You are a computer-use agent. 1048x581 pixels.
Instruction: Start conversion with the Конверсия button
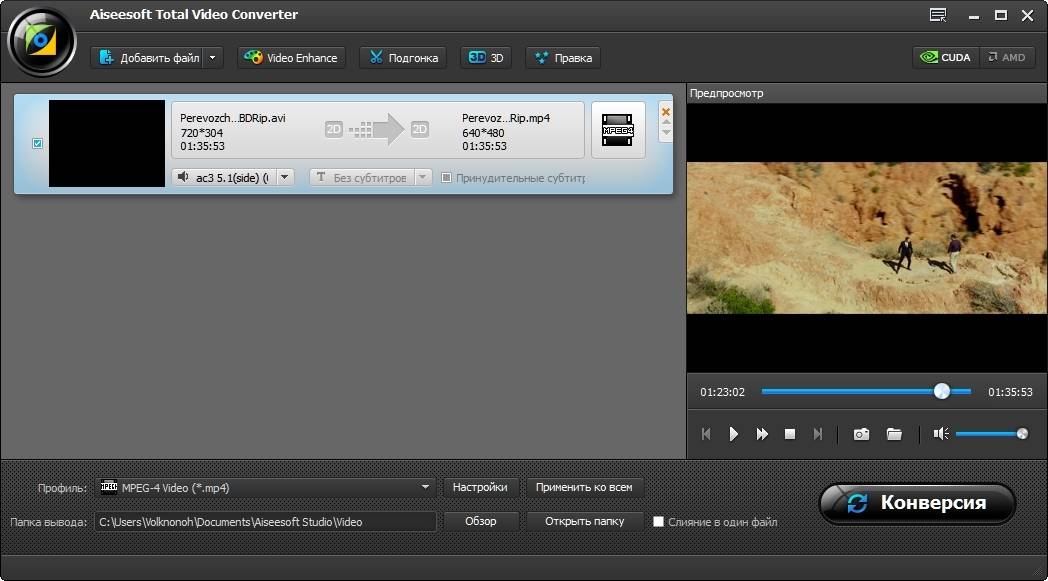click(917, 503)
